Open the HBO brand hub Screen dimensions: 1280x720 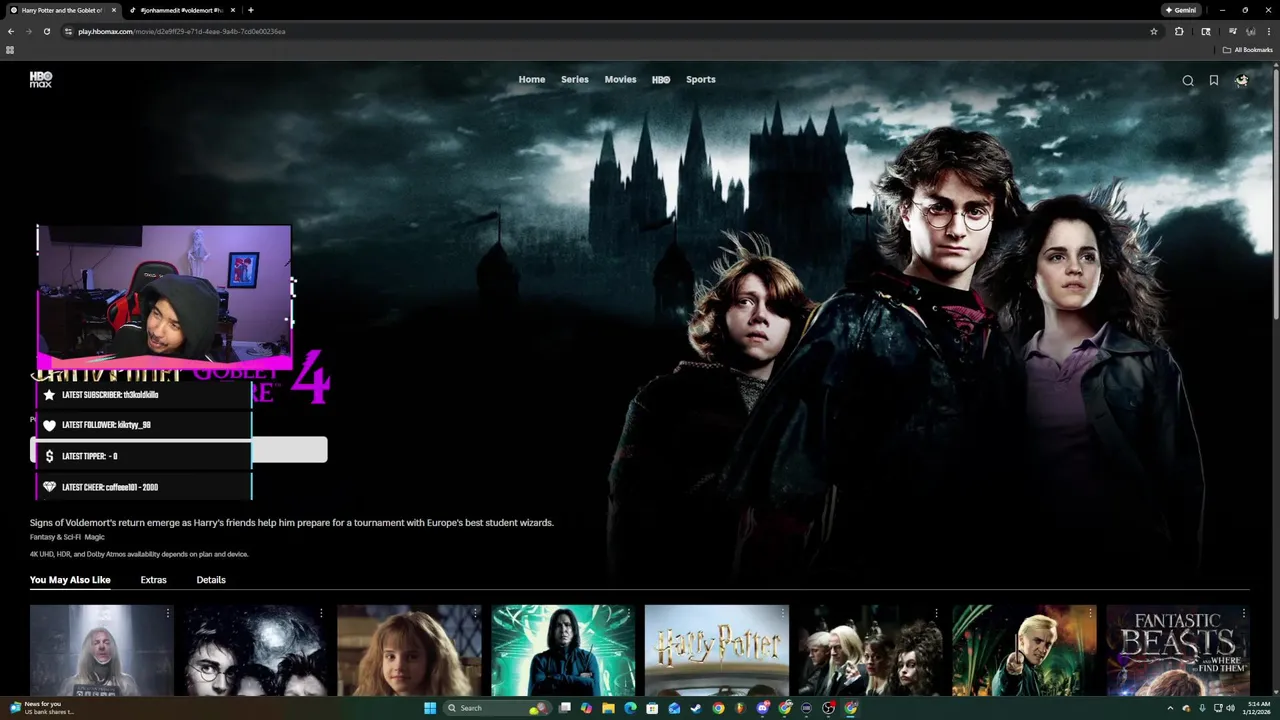(x=661, y=80)
